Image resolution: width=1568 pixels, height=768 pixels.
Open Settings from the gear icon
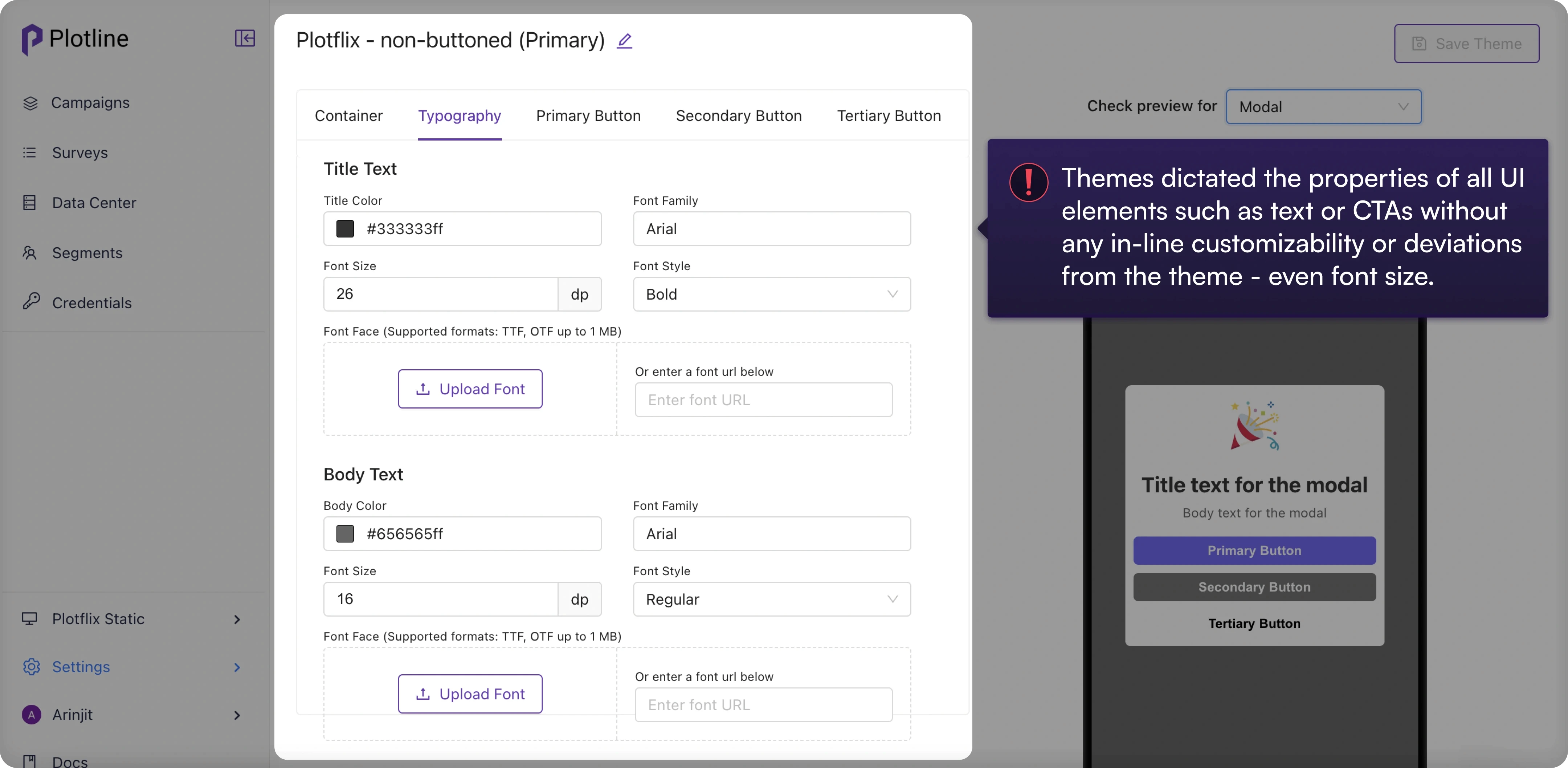click(31, 667)
